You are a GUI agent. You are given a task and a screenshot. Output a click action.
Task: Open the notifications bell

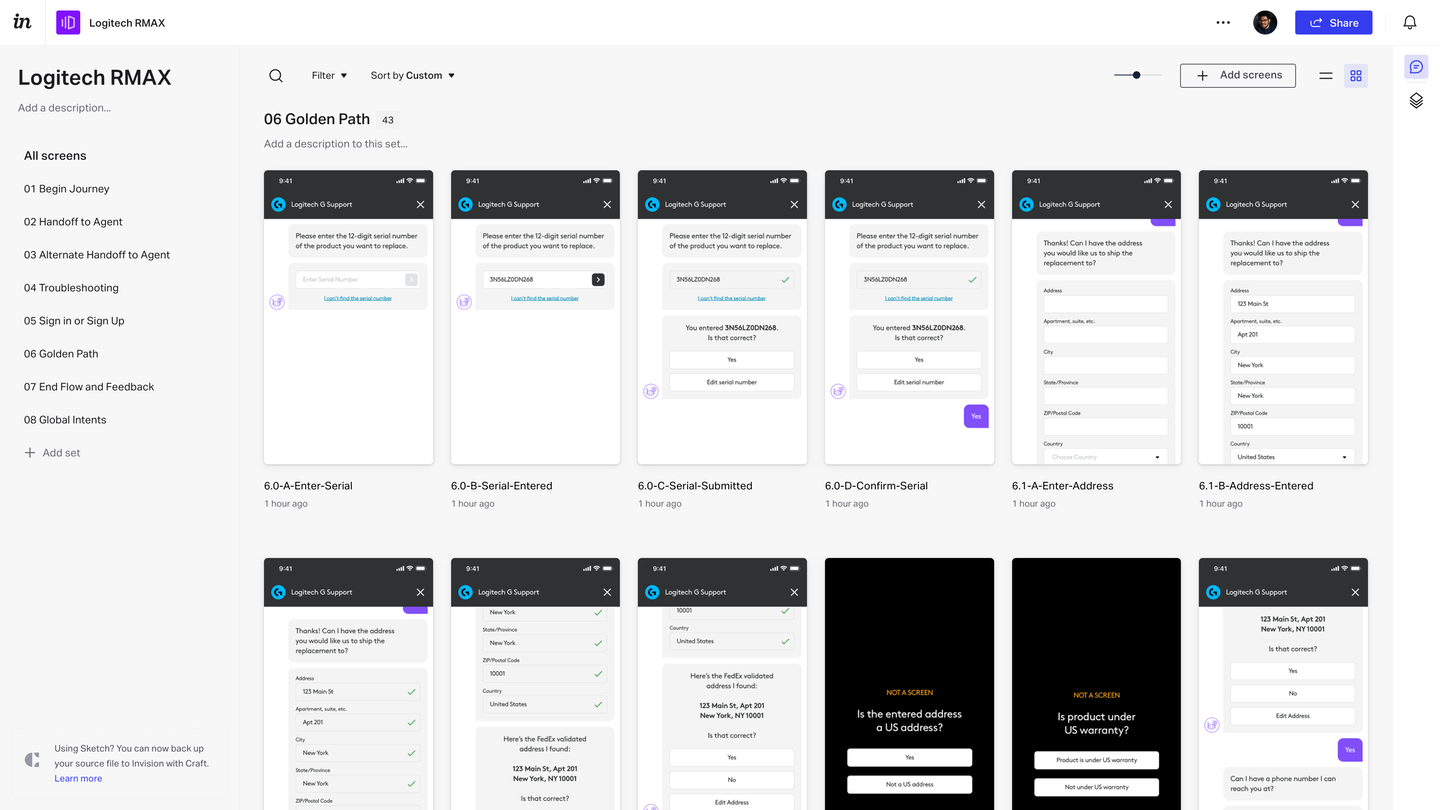click(x=1410, y=22)
